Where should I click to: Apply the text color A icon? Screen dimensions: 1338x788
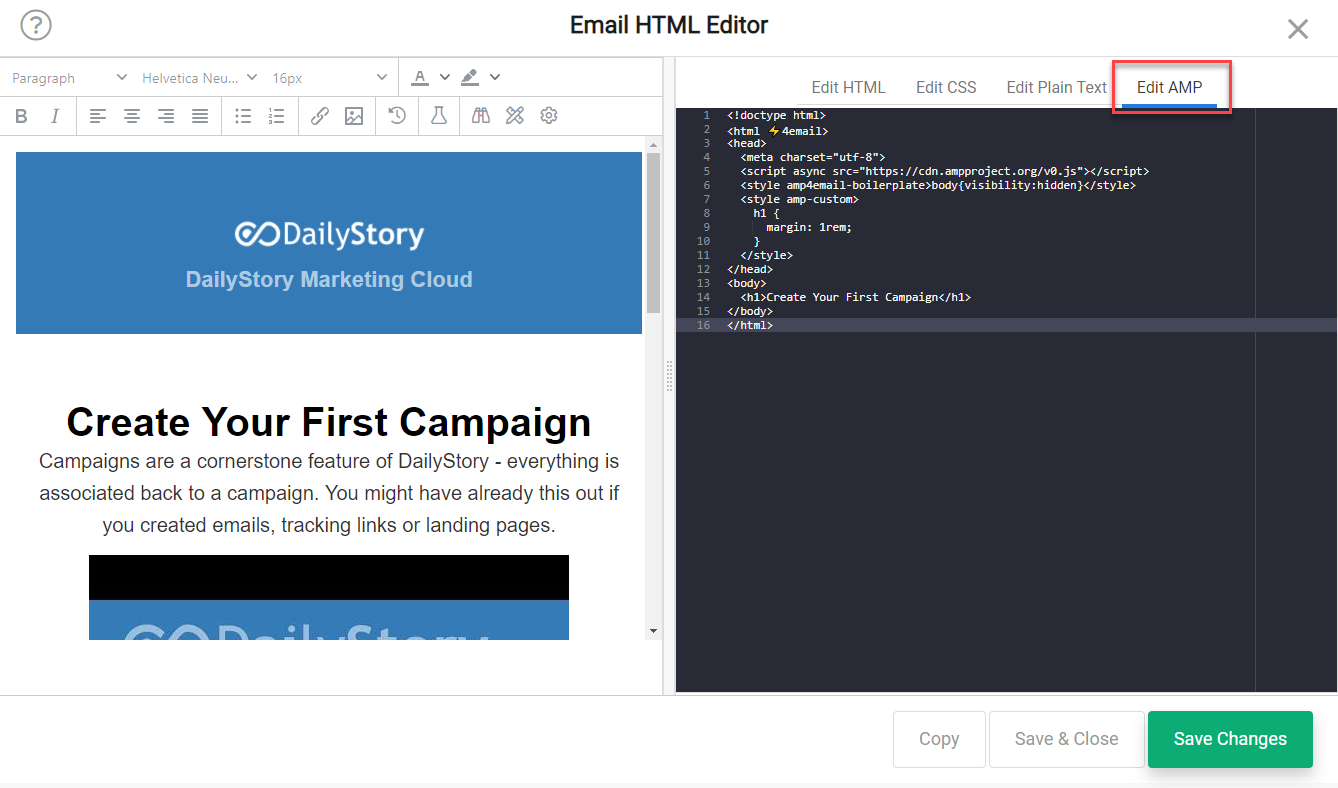(x=420, y=77)
